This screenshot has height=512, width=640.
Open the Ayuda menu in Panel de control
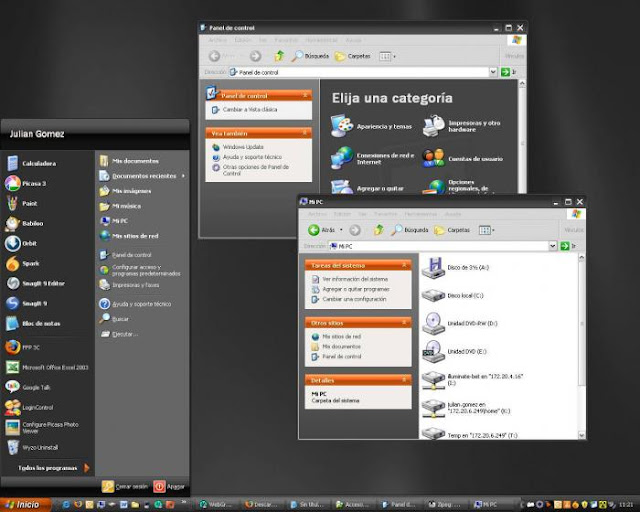coord(353,40)
